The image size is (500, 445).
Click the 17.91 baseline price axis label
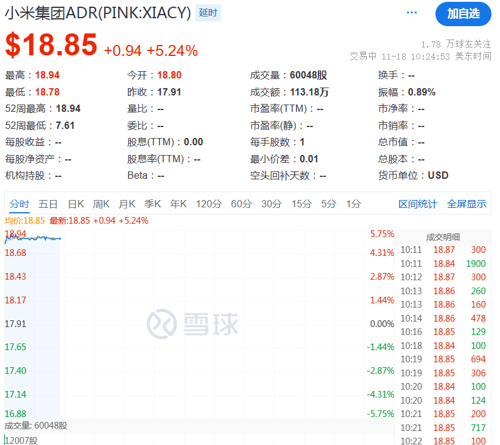tap(15, 324)
